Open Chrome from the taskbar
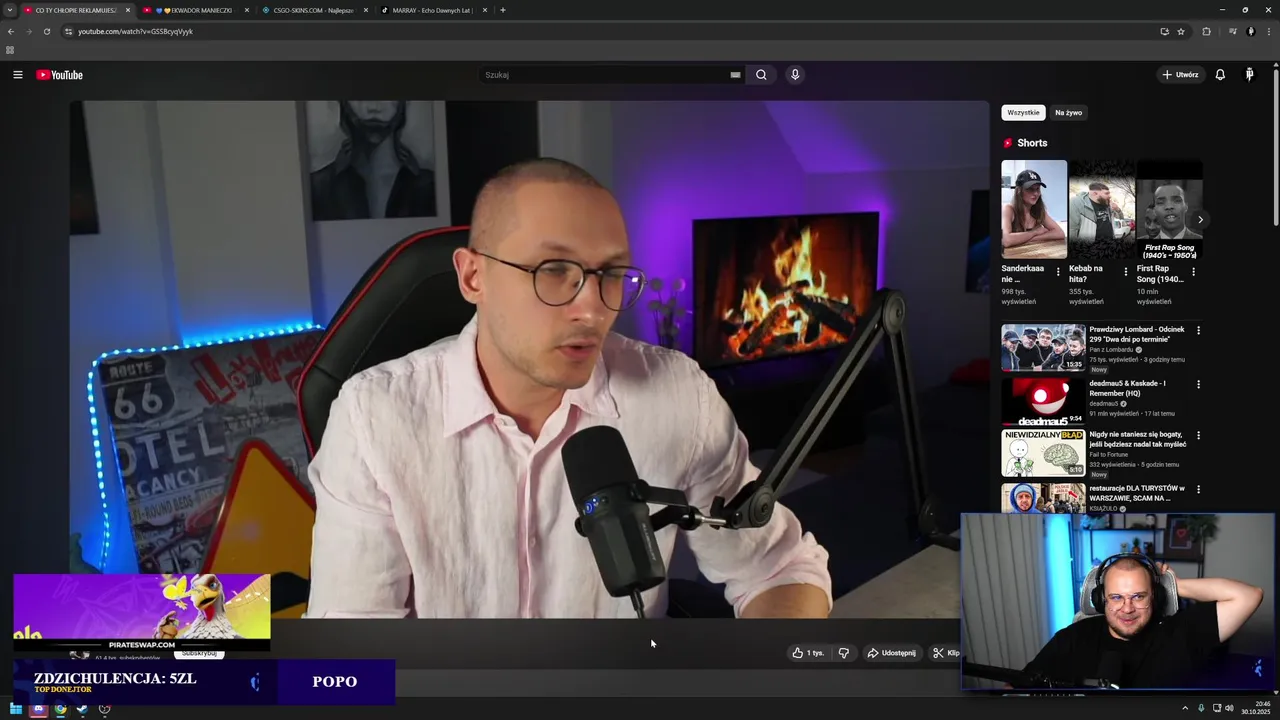This screenshot has height=720, width=1280. pos(60,709)
